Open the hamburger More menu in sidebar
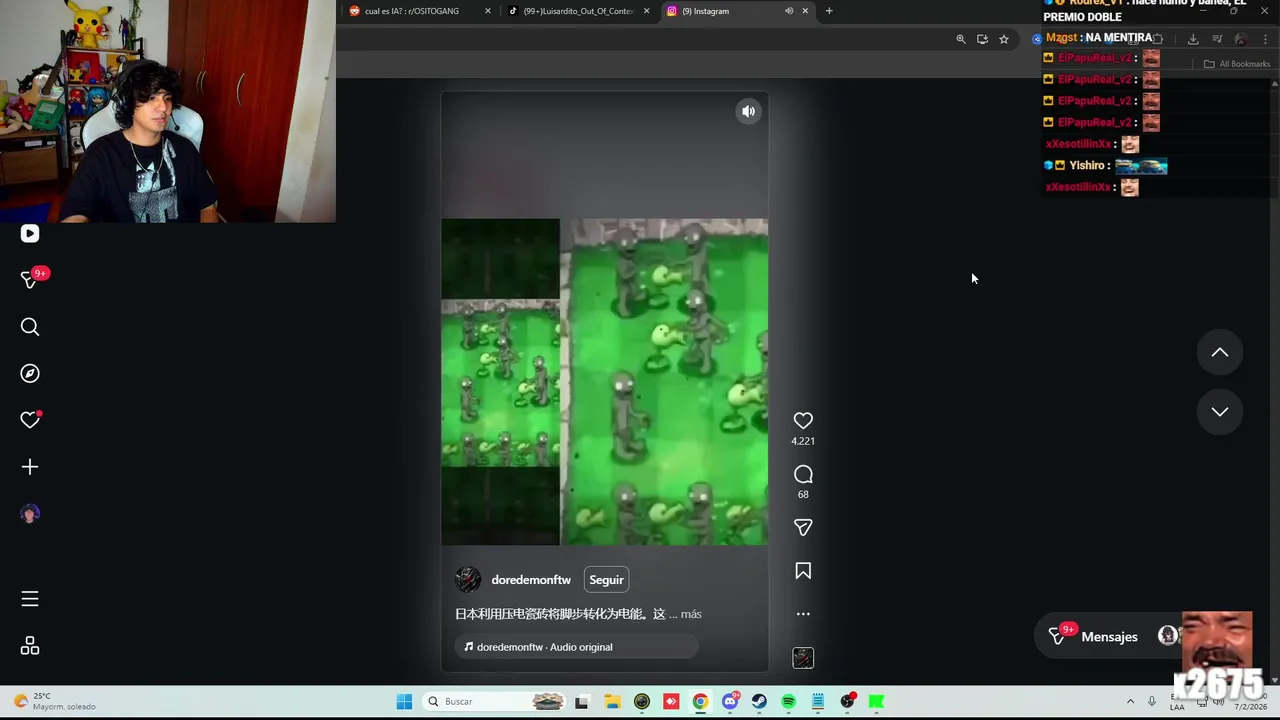Image resolution: width=1280 pixels, height=720 pixels. pos(30,599)
